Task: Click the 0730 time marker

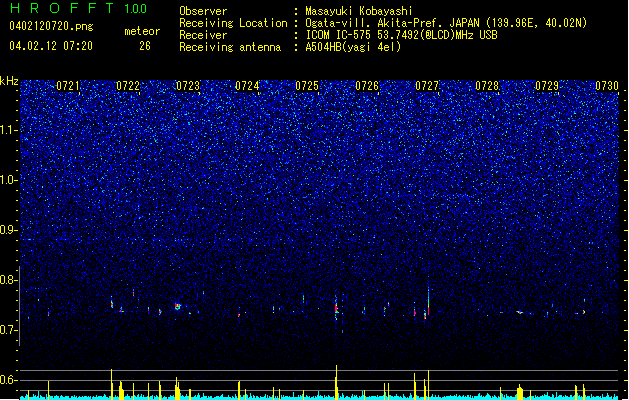Action: 607,86
